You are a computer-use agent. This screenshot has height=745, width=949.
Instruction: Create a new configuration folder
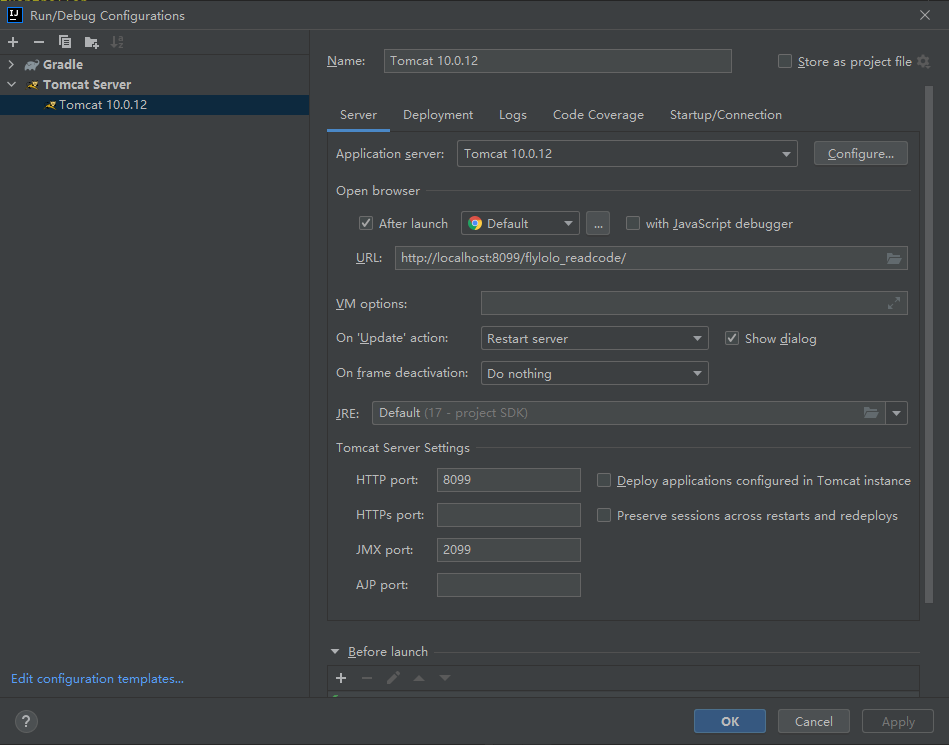pyautogui.click(x=91, y=42)
